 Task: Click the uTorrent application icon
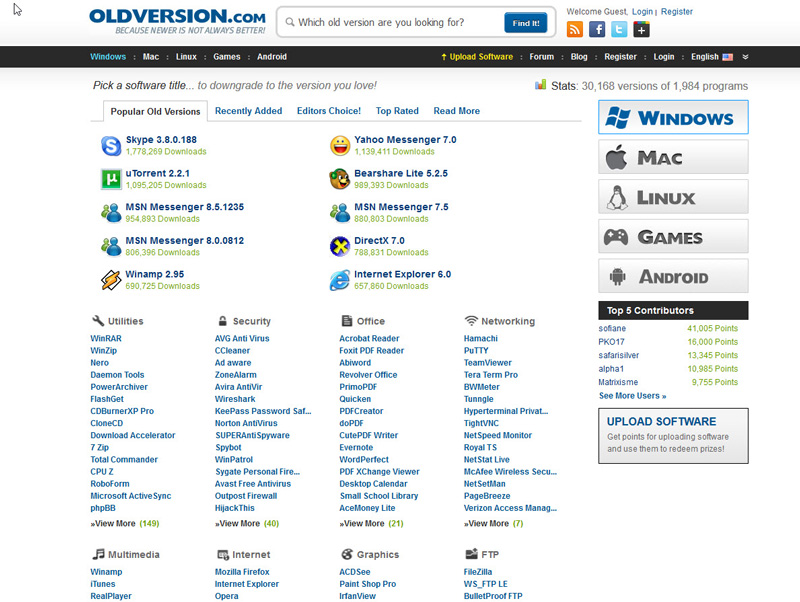click(111, 179)
